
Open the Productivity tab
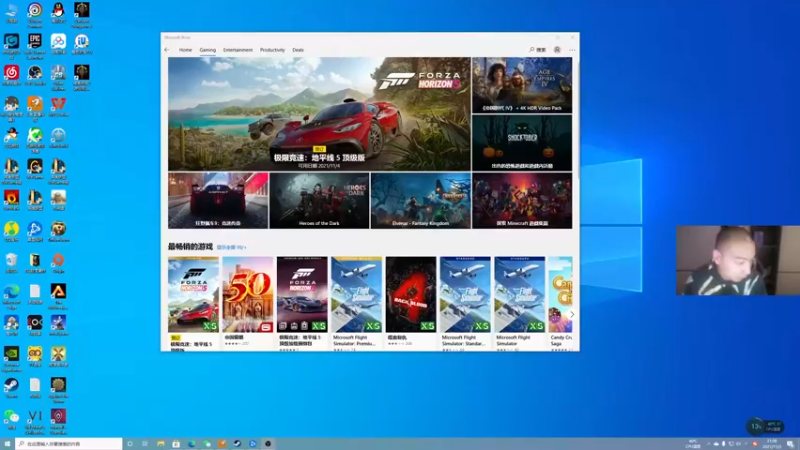(272, 50)
